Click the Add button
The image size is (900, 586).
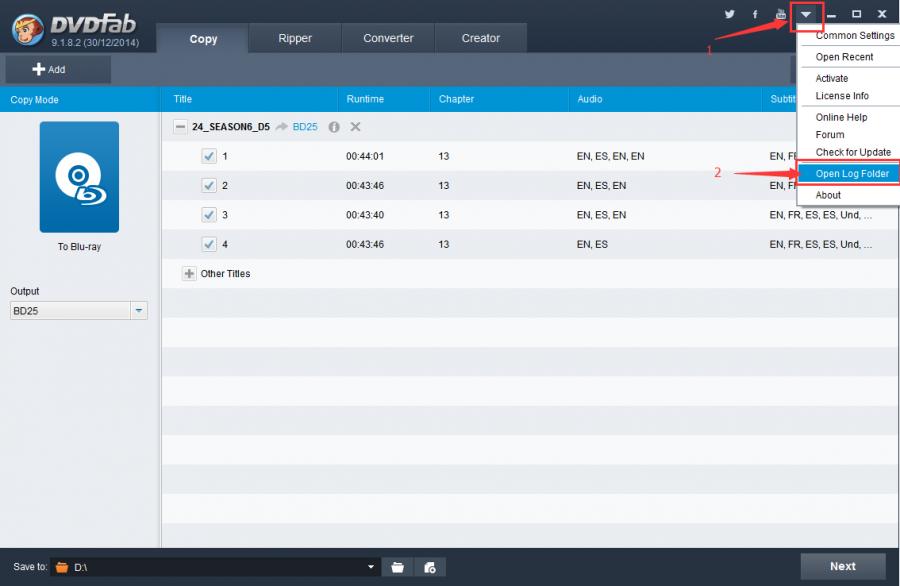[58, 69]
